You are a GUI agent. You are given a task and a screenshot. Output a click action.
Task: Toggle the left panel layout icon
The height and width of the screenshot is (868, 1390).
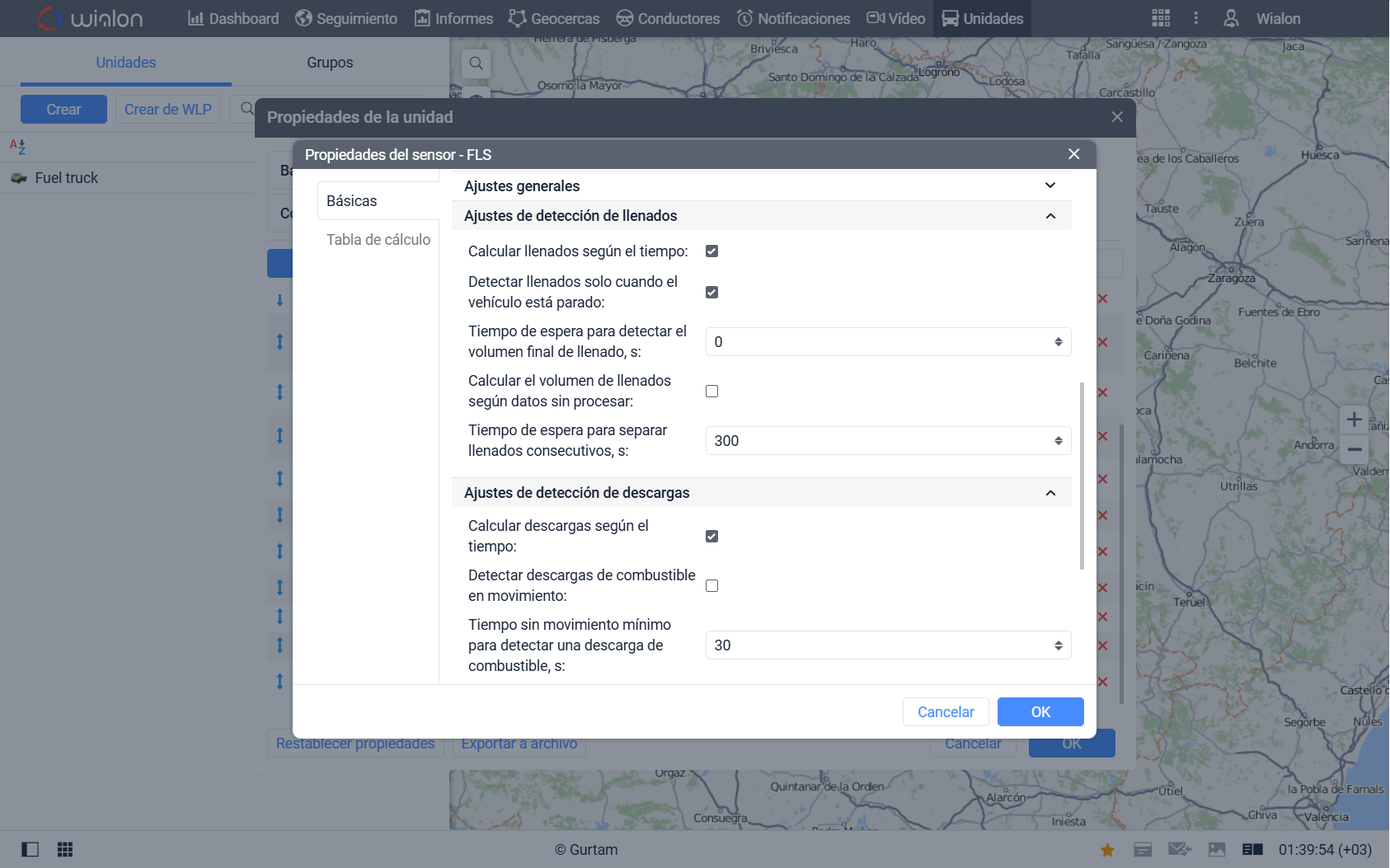click(30, 849)
